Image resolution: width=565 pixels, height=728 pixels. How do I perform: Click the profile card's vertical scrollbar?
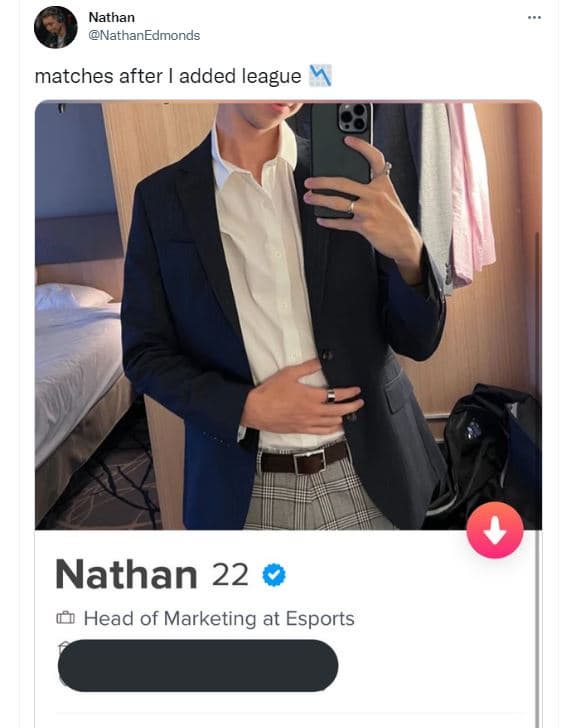click(x=538, y=629)
